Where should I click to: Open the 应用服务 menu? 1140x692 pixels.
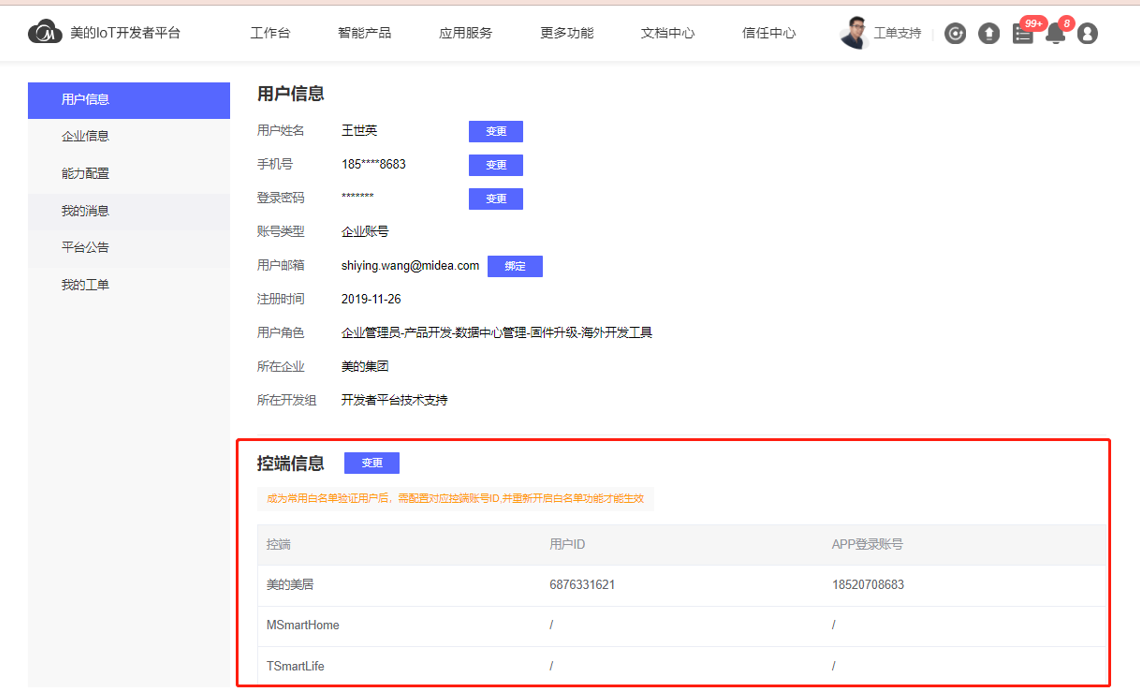click(465, 33)
